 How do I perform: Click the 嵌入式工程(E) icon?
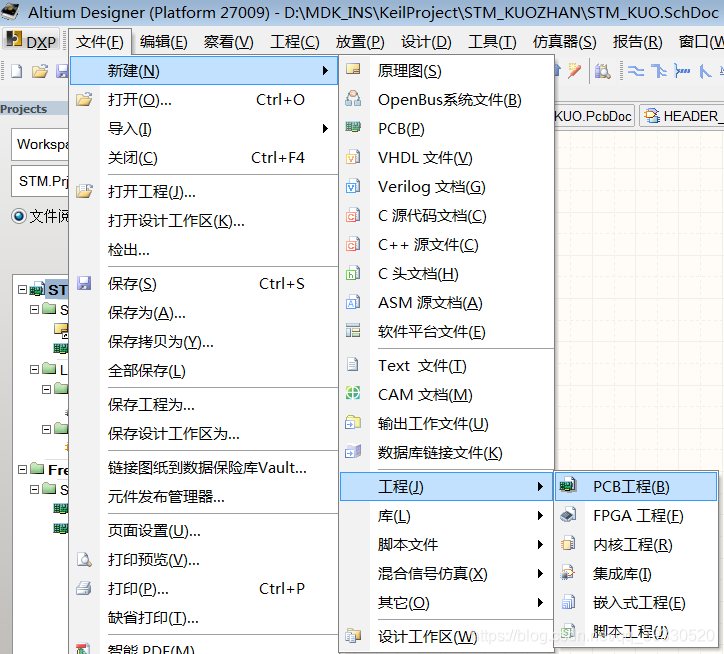pos(568,602)
